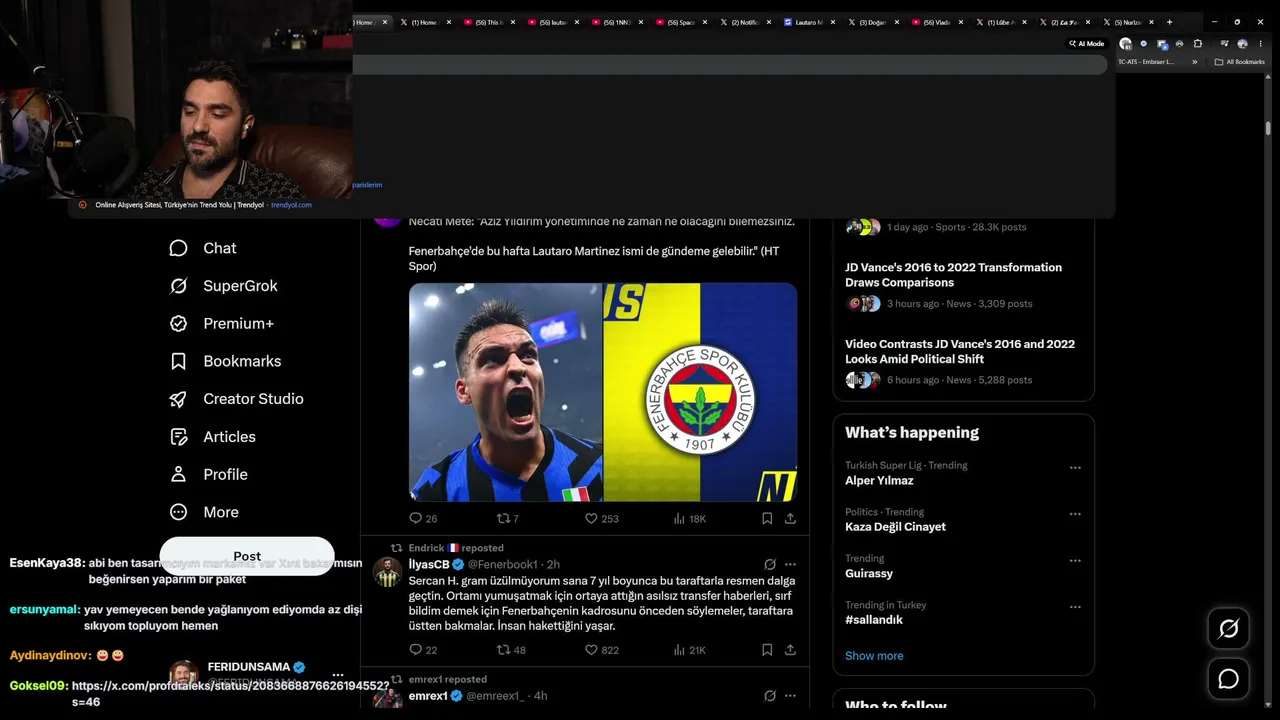Ask Grok about İlyasCB's post

pos(770,564)
